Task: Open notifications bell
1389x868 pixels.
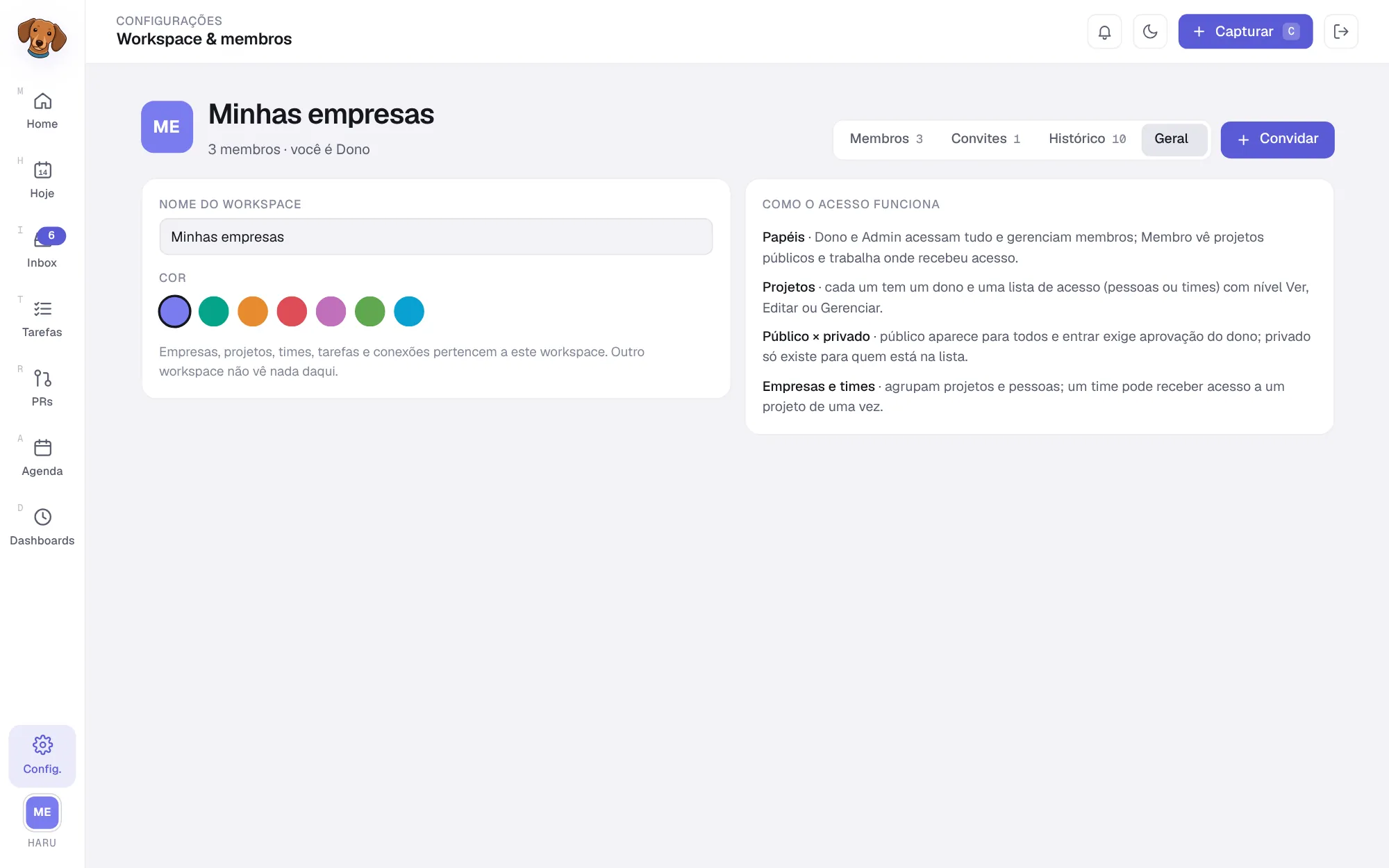Action: pos(1104,31)
